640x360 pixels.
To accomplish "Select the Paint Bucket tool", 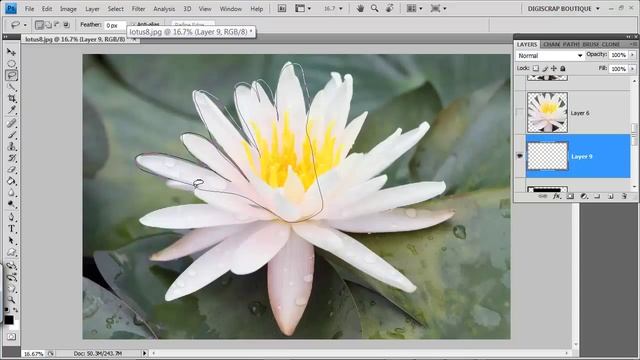I will 11,181.
